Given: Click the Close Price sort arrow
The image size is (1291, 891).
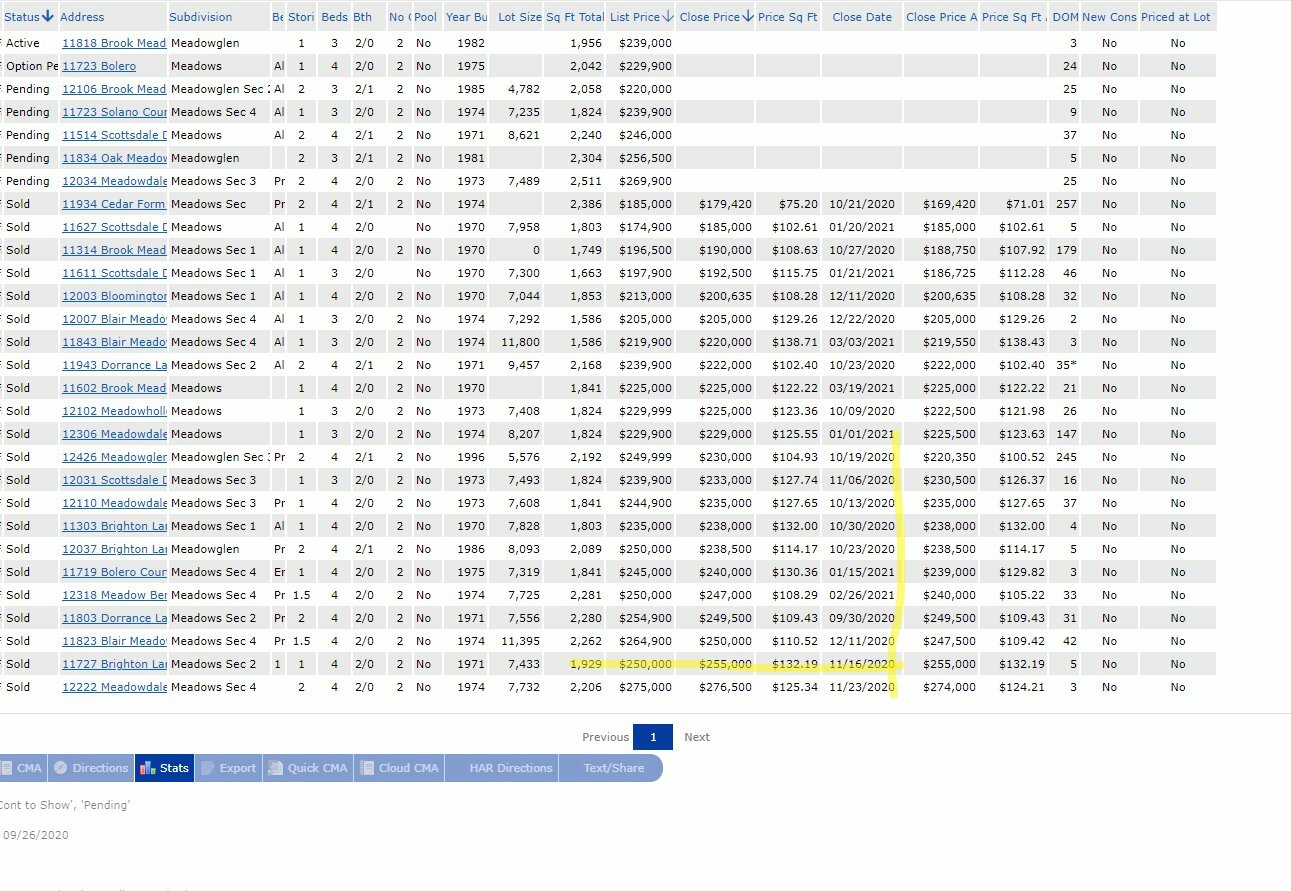Looking at the screenshot, I should (748, 16).
